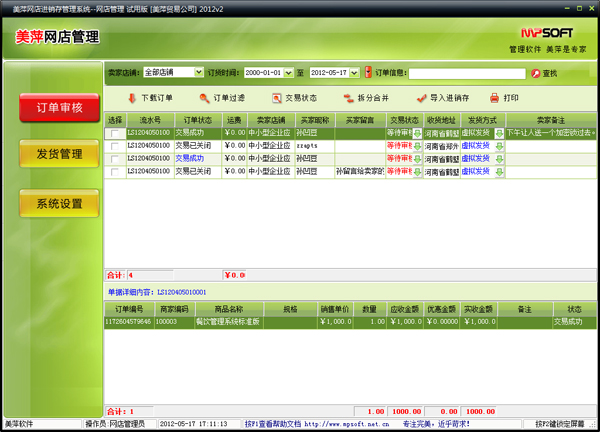Select the fourth order row checkbox
Viewport: 600px width, 432px height.
(x=116, y=172)
